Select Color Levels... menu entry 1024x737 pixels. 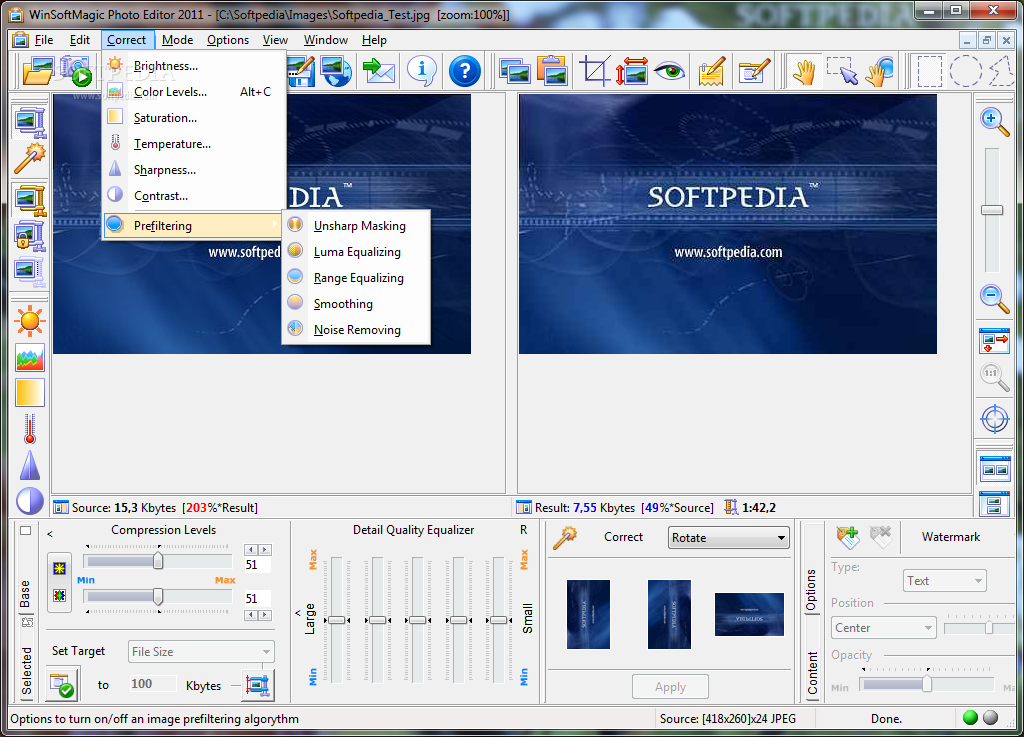(x=194, y=92)
